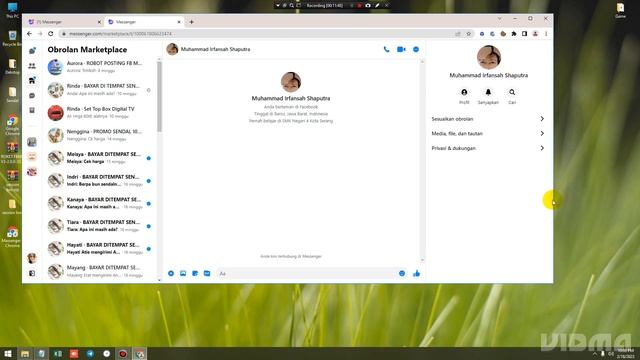The image size is (640, 360).
Task: Click your profile avatar in sidebar bottom
Action: 32,258
